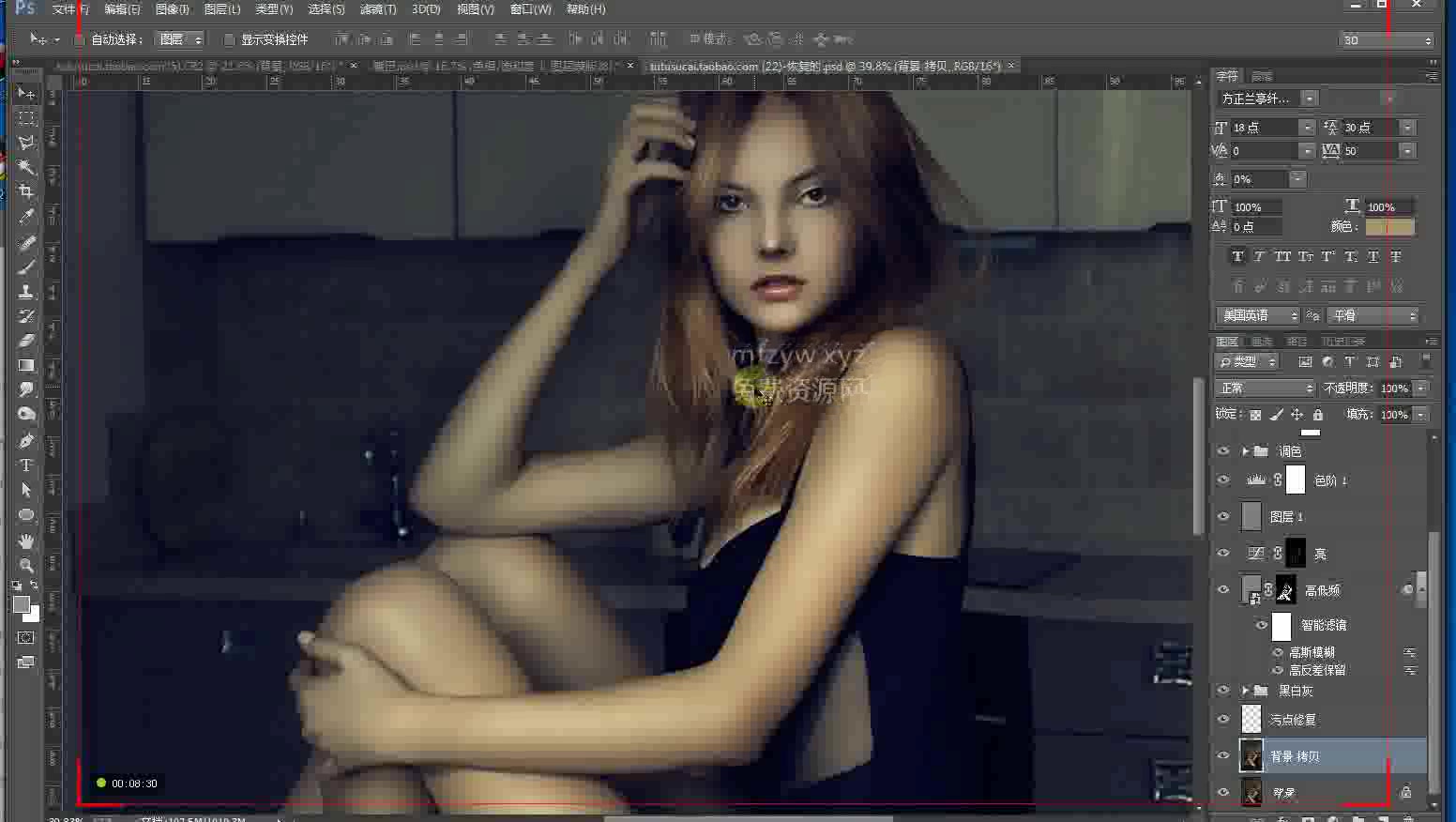
Task: Click the Faux Bold T button
Action: pos(1237,256)
